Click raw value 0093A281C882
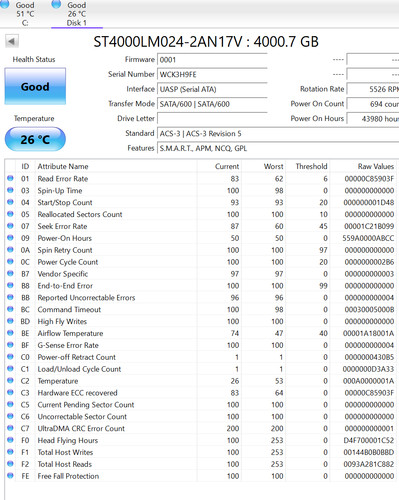 pos(369,464)
